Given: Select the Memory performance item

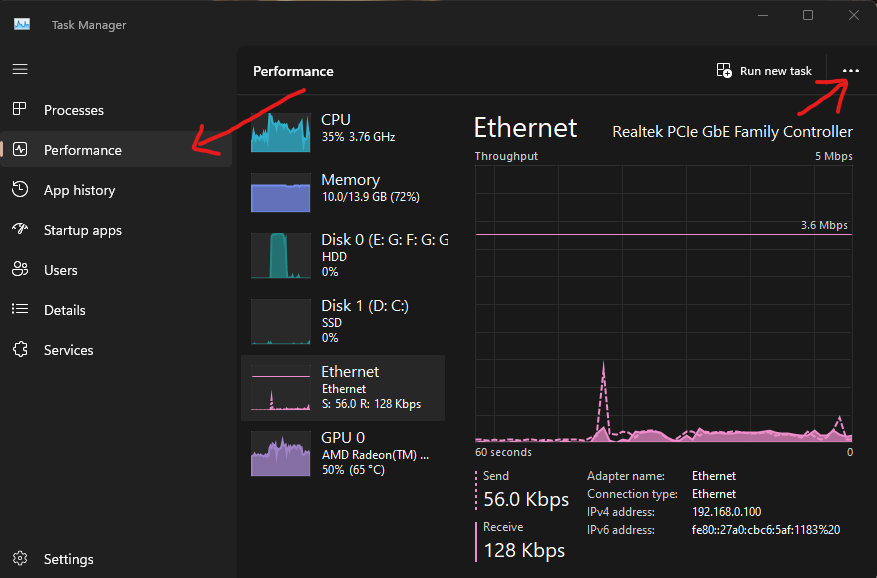Looking at the screenshot, I should pyautogui.click(x=343, y=189).
